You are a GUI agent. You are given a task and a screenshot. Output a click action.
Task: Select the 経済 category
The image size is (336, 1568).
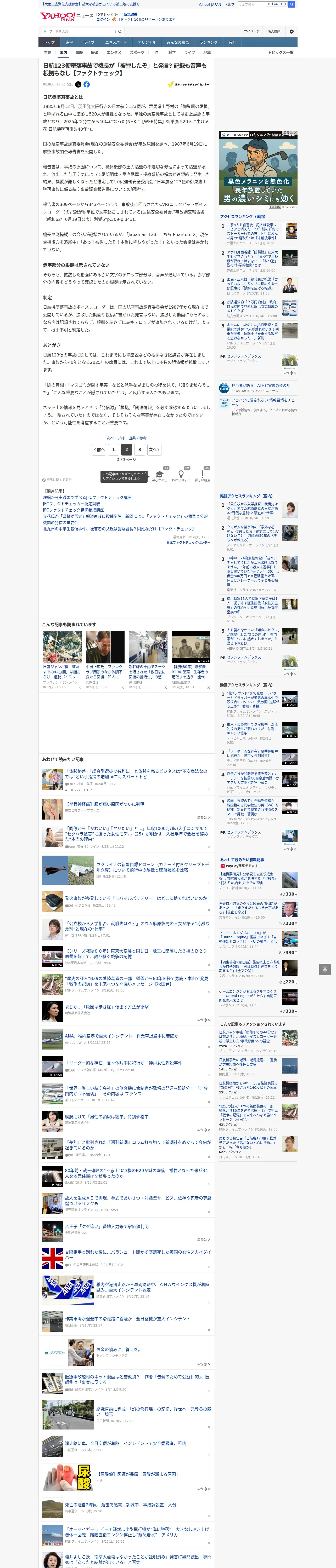tap(94, 52)
